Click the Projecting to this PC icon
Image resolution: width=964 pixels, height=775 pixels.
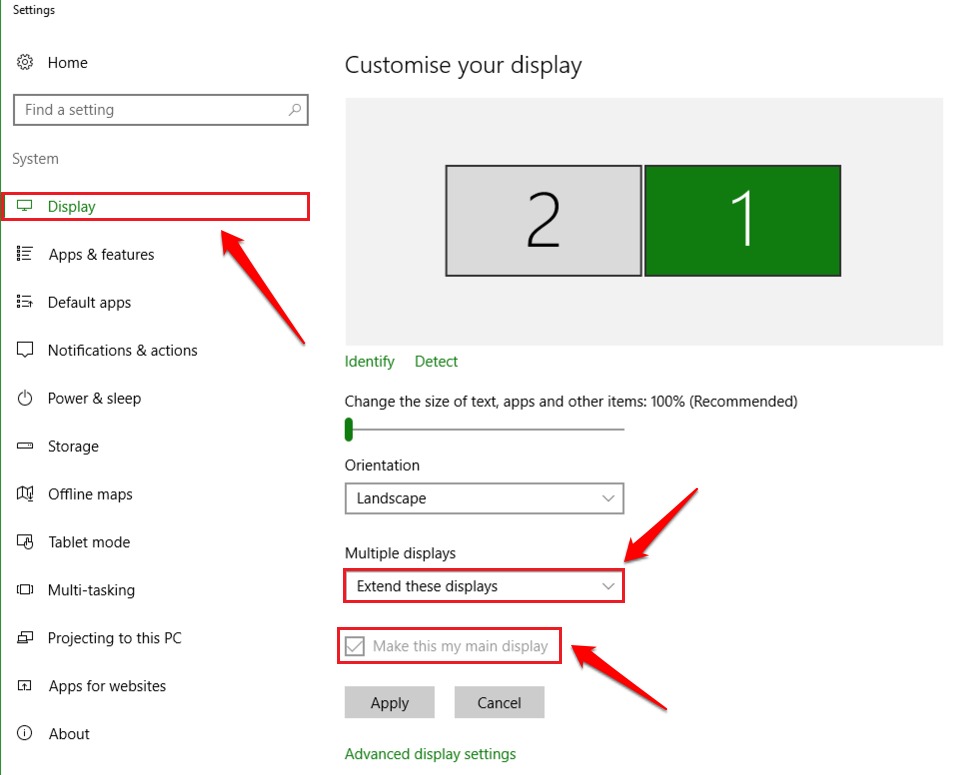25,637
